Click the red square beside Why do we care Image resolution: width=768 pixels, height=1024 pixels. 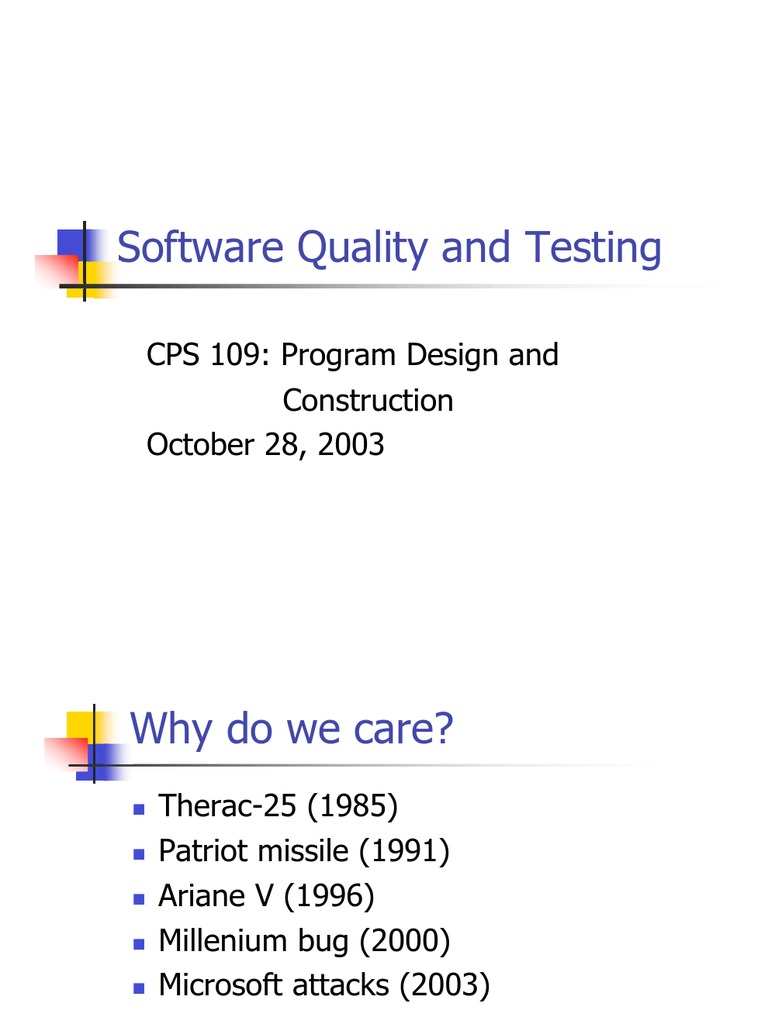pos(64,752)
